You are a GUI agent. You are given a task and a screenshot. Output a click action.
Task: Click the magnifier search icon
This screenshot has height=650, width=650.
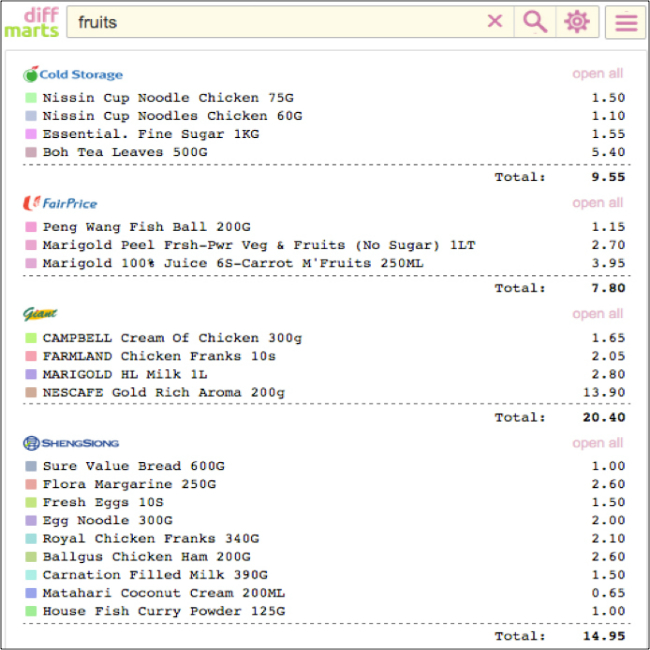pyautogui.click(x=535, y=22)
